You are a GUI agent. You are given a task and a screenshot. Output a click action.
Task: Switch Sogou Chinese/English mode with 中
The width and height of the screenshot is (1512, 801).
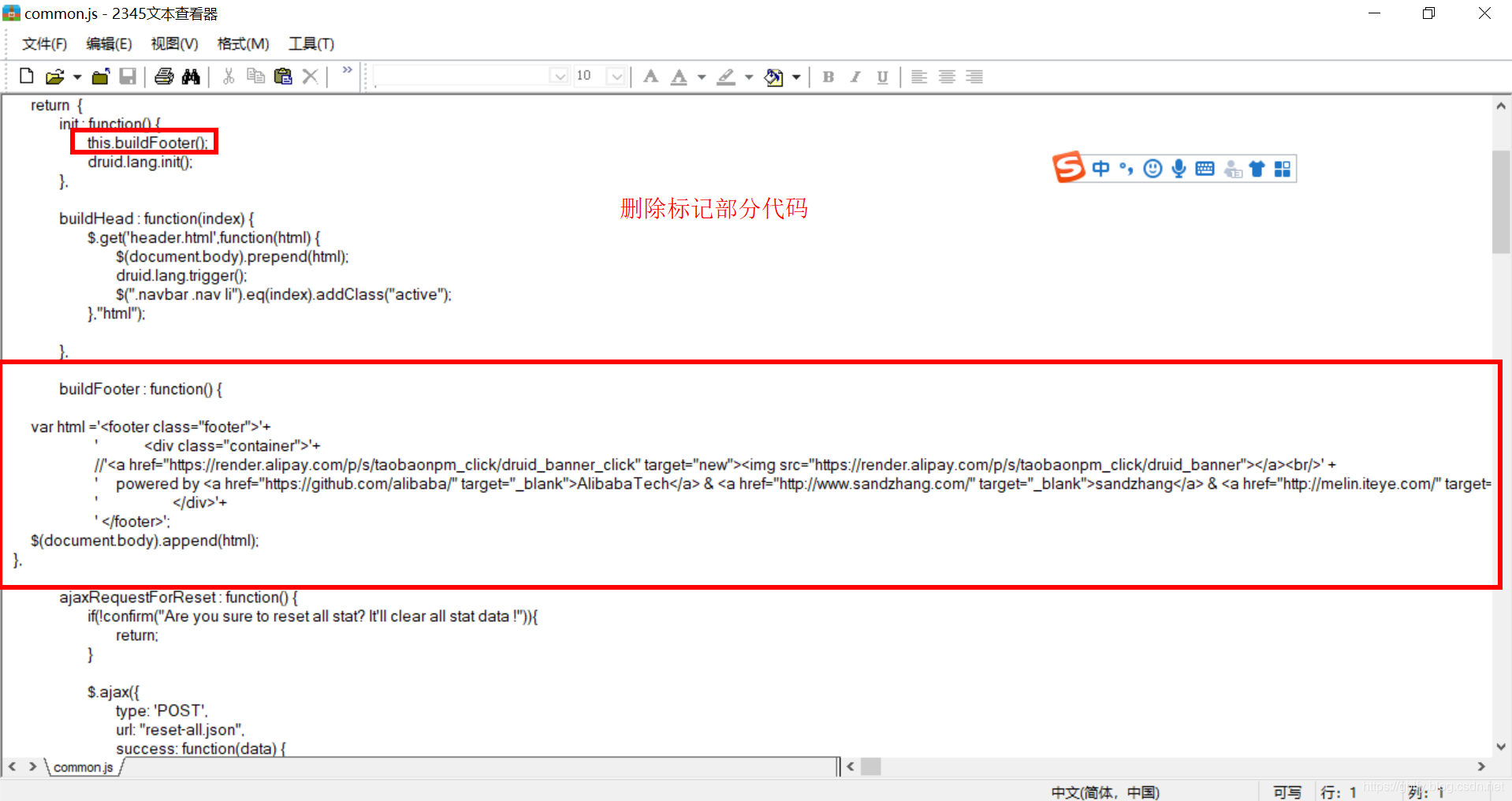[x=1100, y=168]
